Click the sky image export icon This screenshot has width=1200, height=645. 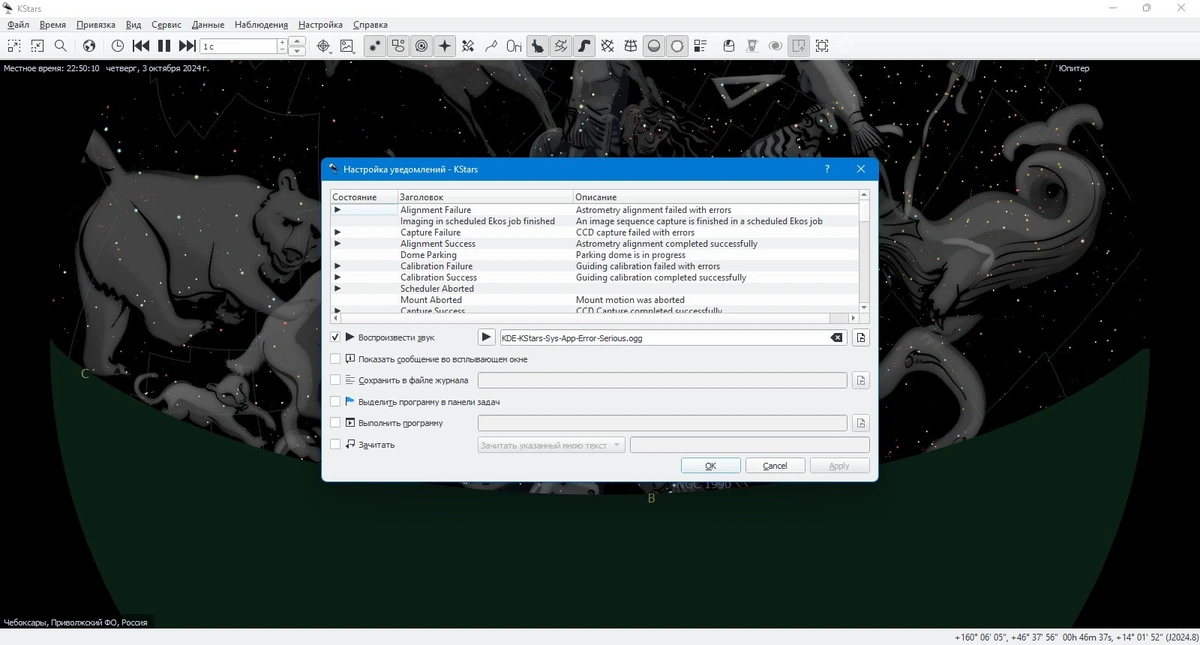(x=347, y=46)
